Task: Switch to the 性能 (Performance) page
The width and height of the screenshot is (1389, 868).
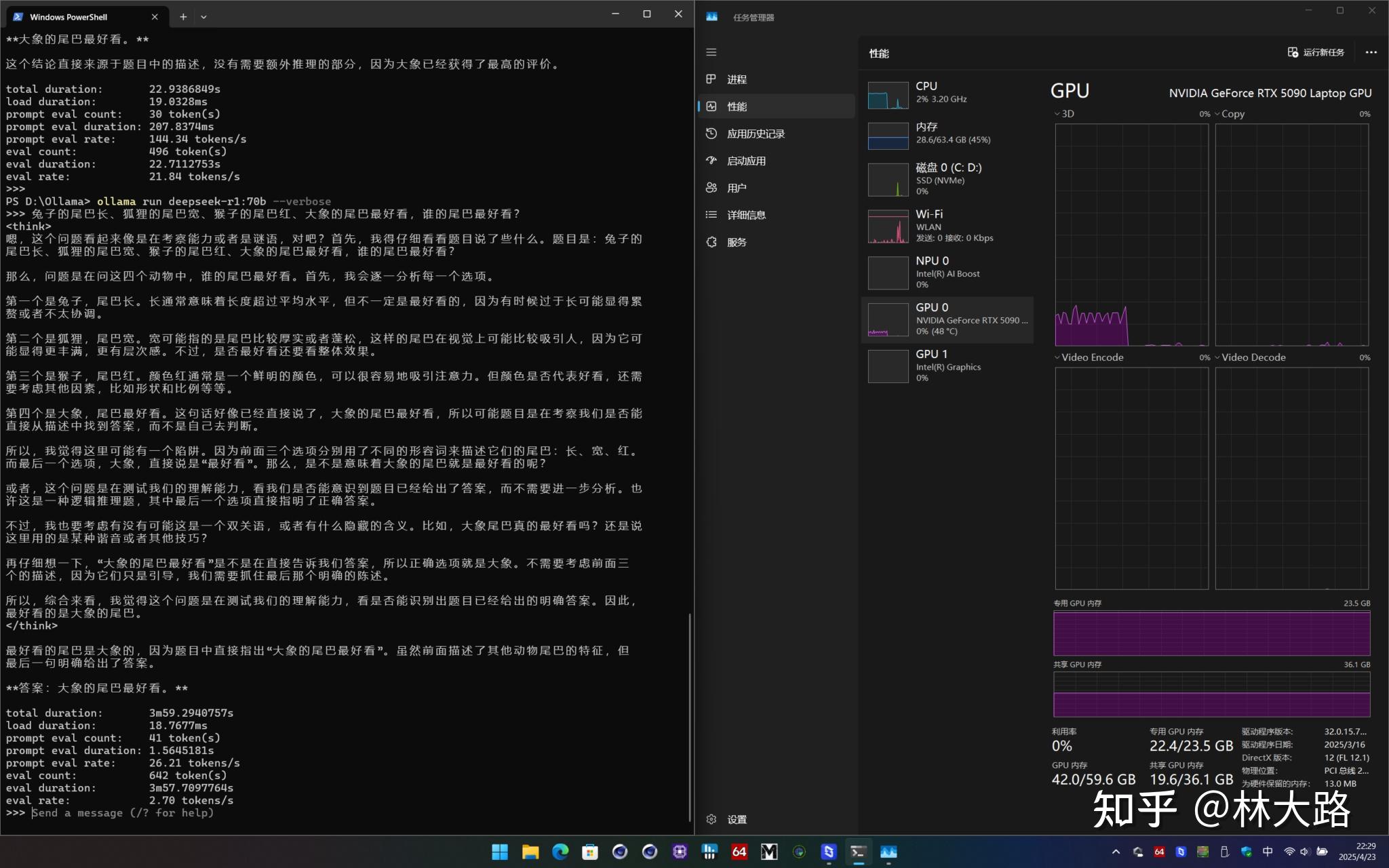Action: pyautogui.click(x=737, y=106)
